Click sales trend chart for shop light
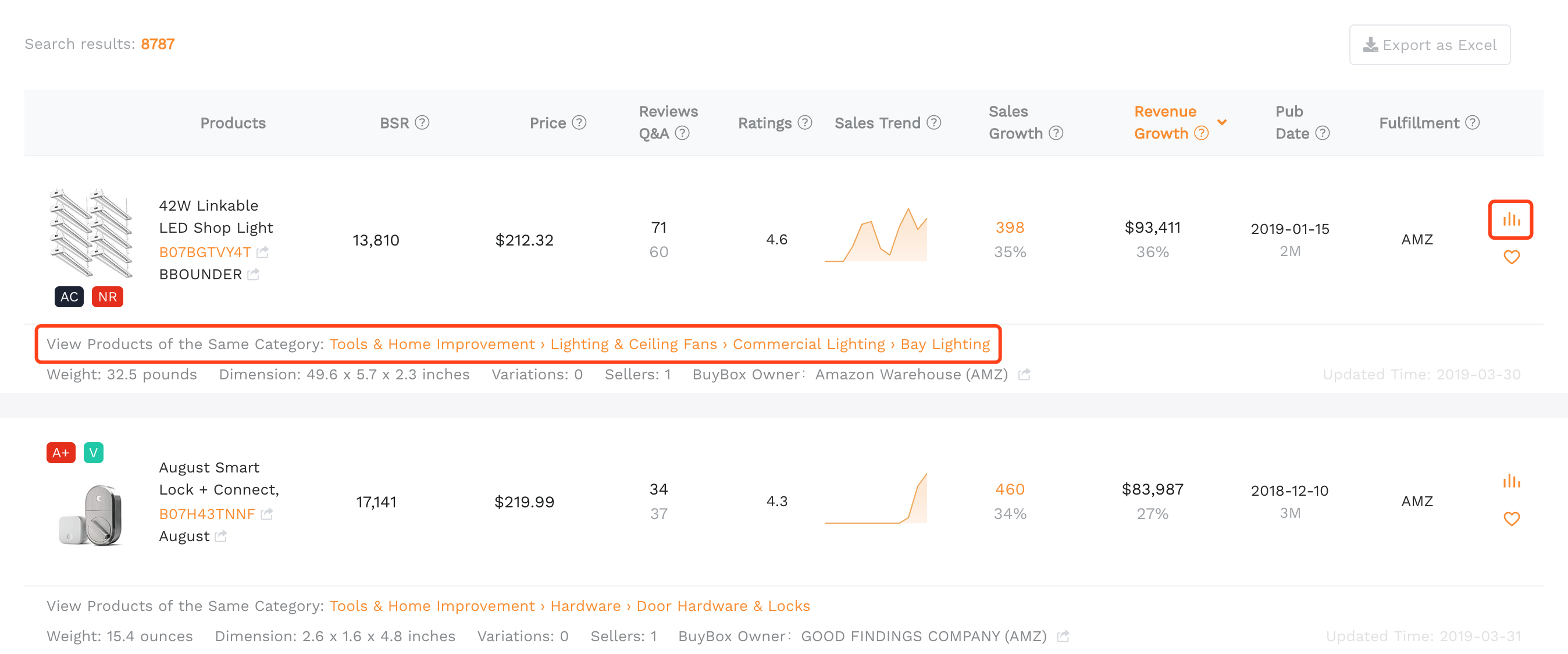This screenshot has height=654, width=1568. coord(875,235)
